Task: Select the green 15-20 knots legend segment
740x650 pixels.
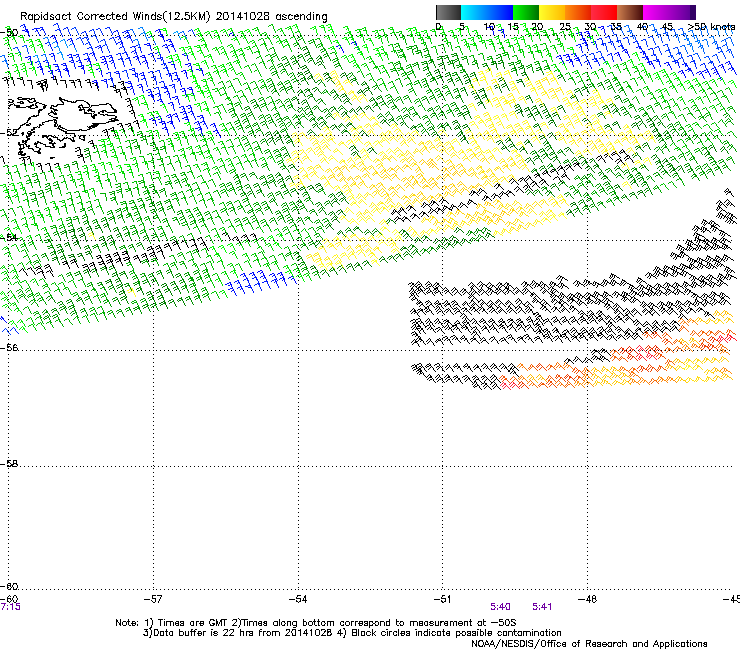Action: pyautogui.click(x=526, y=12)
